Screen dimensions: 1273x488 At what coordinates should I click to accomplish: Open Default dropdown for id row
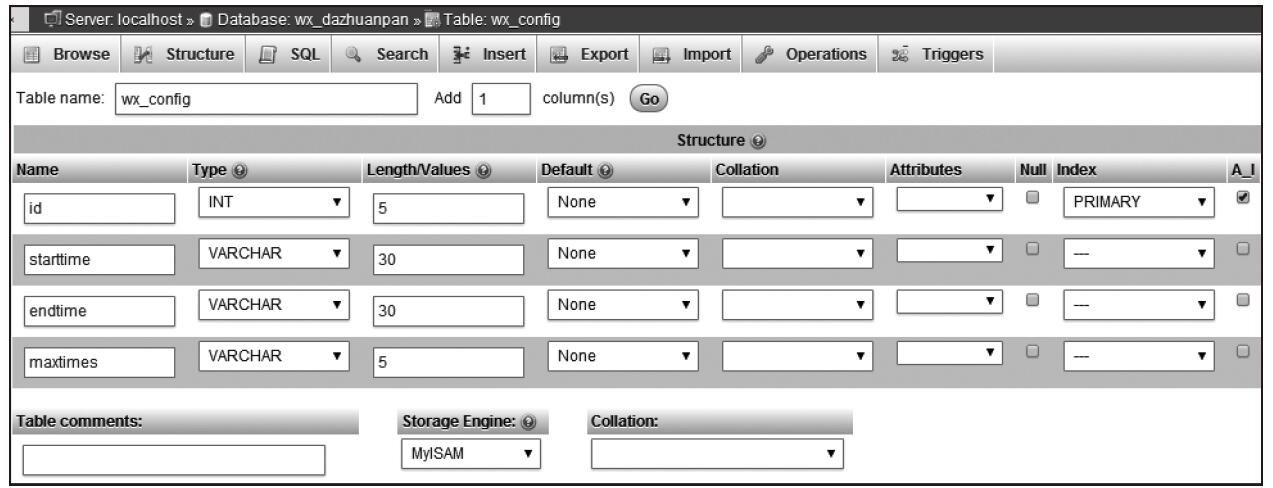click(x=622, y=202)
